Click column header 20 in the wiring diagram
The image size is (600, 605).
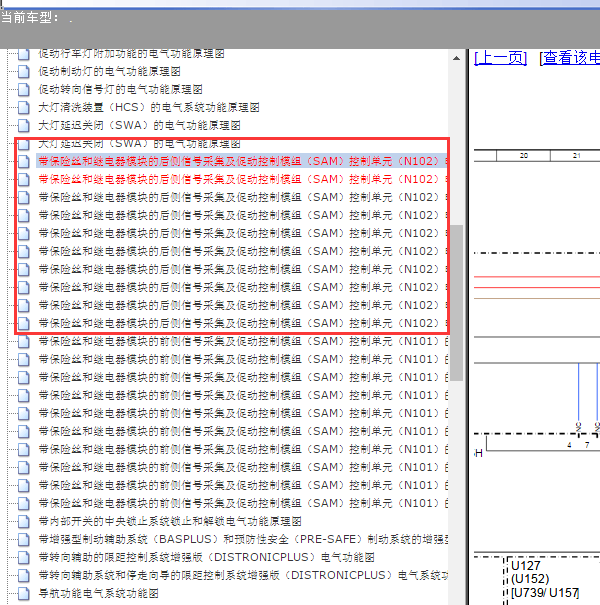click(x=523, y=155)
